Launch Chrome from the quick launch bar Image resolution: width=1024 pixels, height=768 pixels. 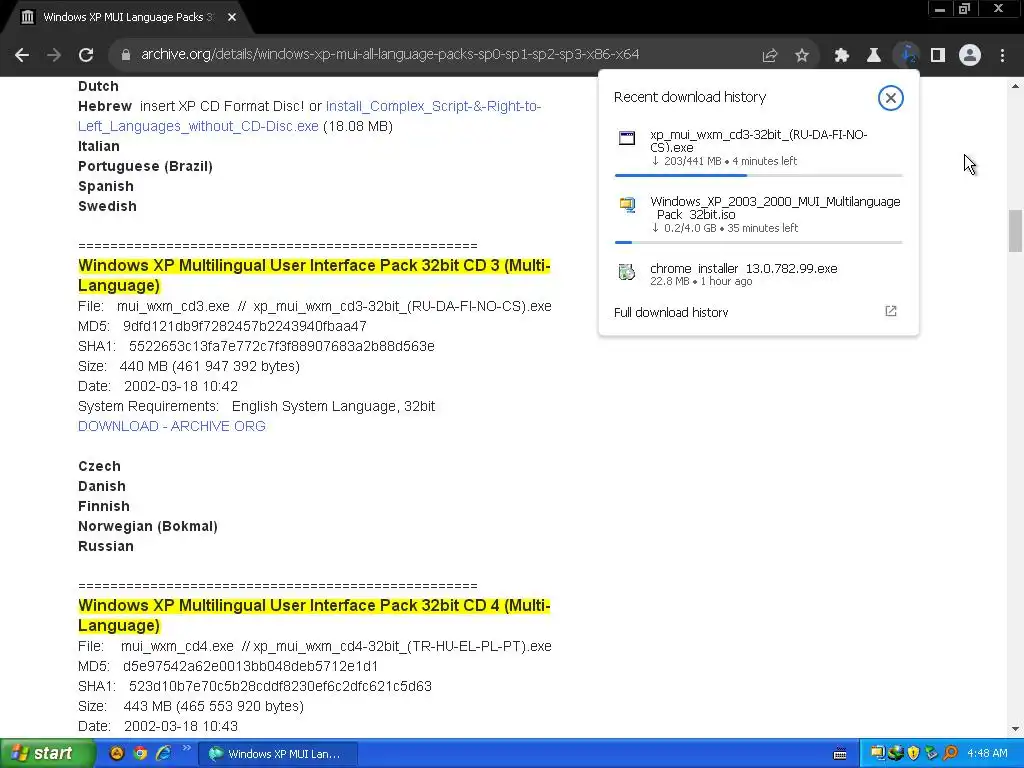140,753
